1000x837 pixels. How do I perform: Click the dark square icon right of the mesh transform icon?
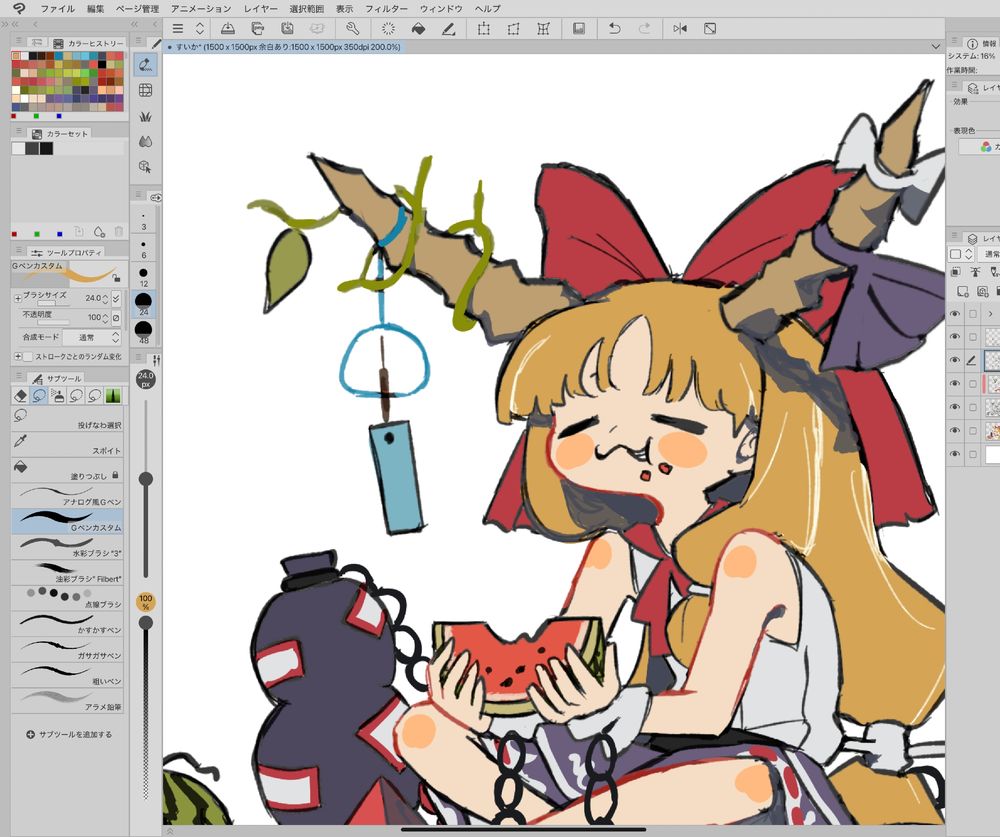579,29
